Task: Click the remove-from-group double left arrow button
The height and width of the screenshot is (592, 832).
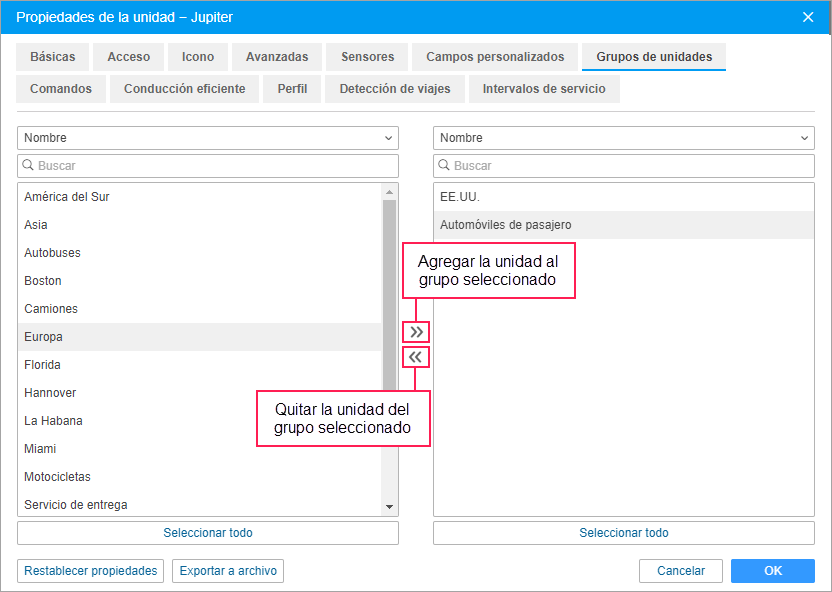Action: pyautogui.click(x=416, y=357)
